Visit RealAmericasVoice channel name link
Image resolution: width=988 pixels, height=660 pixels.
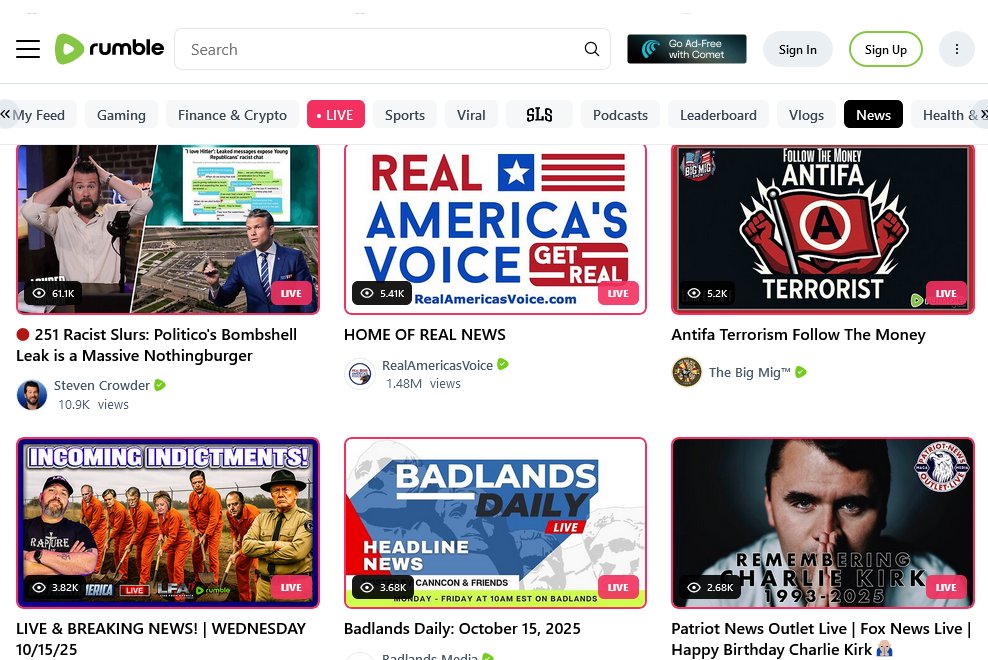[x=437, y=365]
